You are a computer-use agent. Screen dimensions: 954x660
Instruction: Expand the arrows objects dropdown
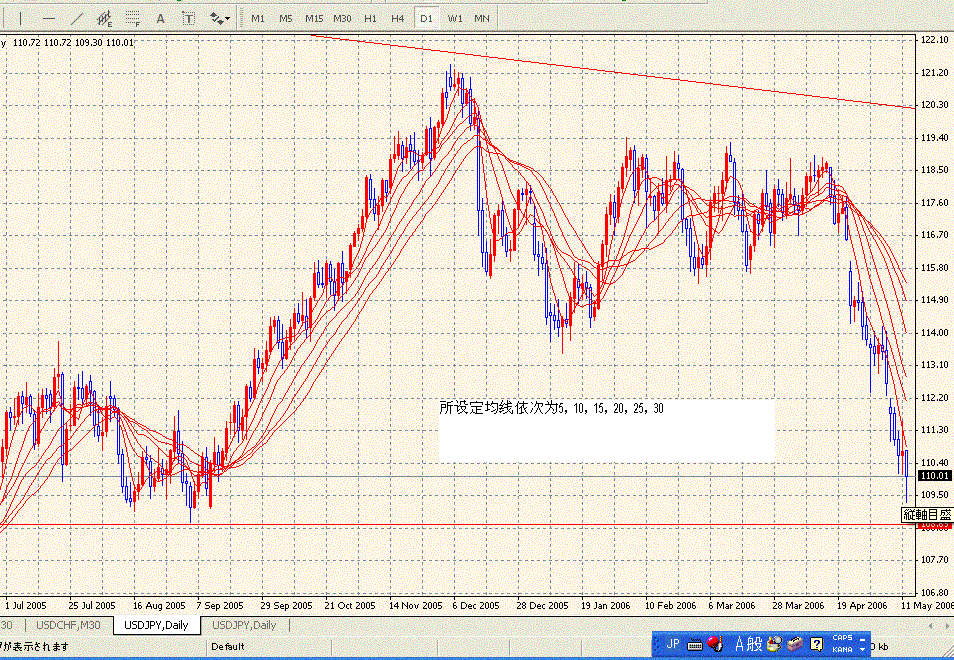pyautogui.click(x=220, y=18)
